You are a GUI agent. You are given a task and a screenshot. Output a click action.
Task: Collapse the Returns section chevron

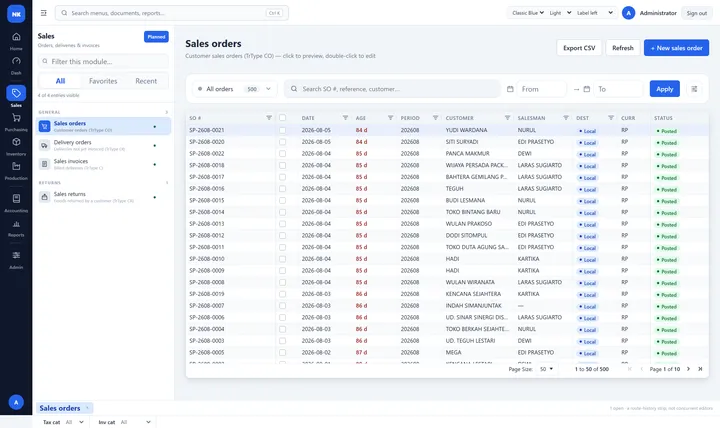coord(166,183)
